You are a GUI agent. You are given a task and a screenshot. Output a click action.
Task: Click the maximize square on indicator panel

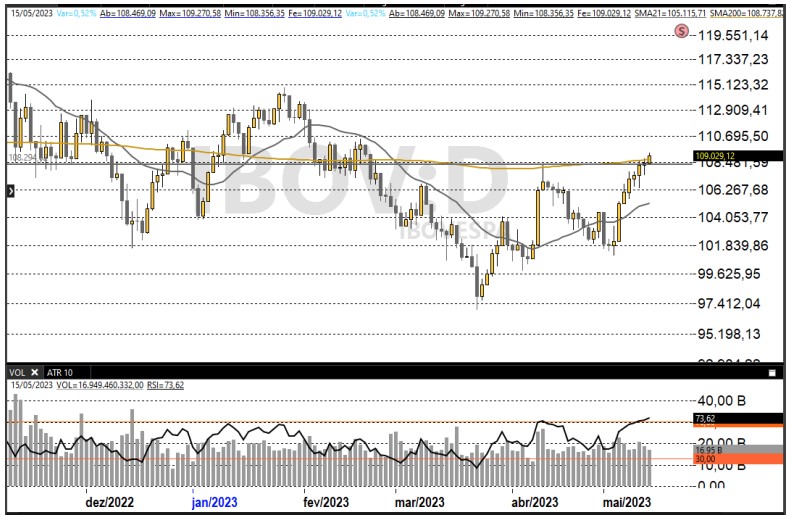tap(773, 371)
